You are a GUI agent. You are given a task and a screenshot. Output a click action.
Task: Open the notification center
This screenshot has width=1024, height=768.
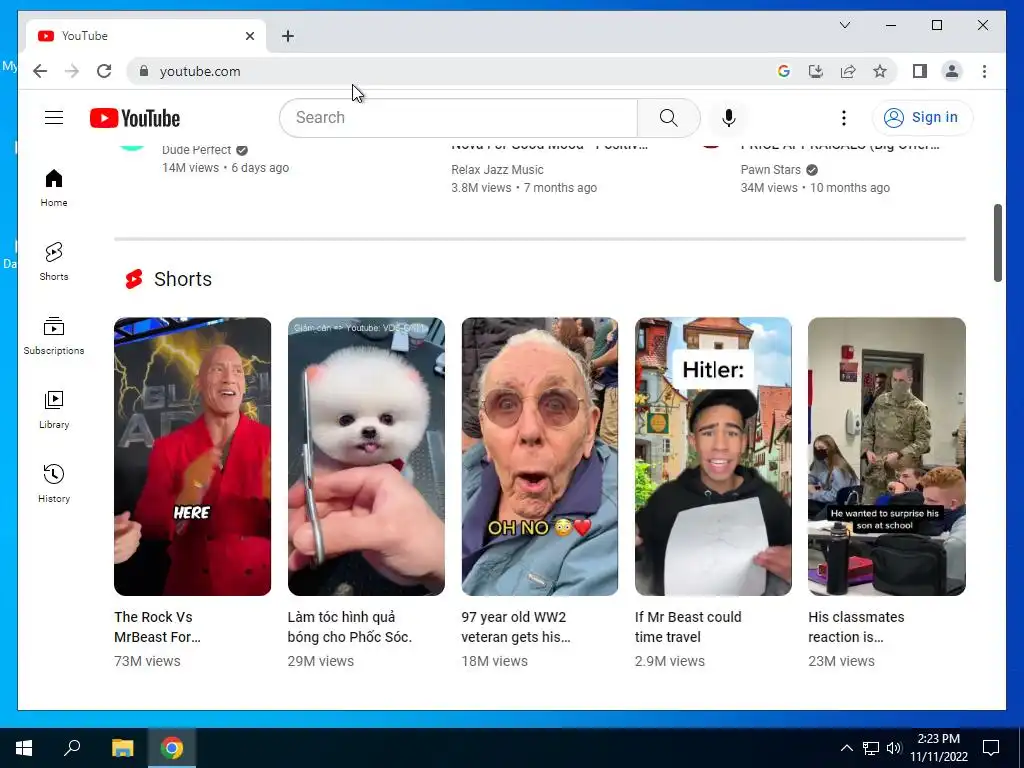(x=991, y=748)
